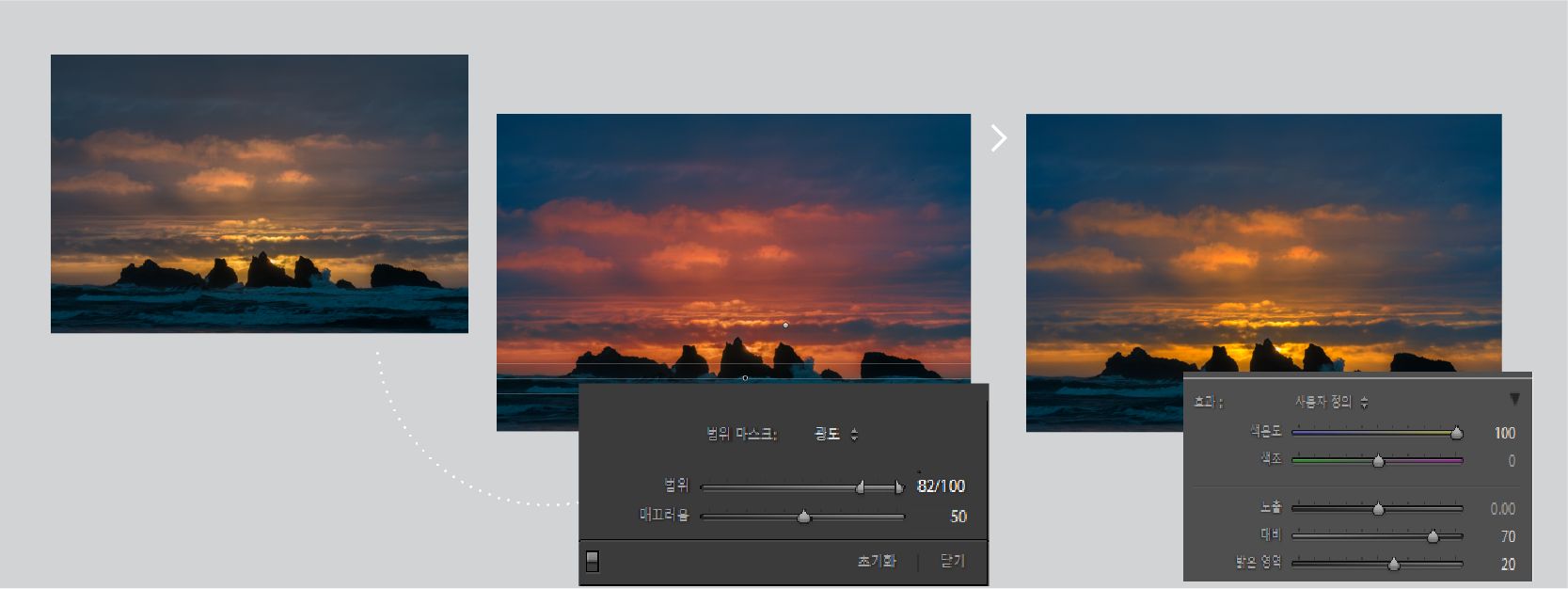The height and width of the screenshot is (589, 1568).
Task: Select the graduated filter pin above the rocks
Action: tap(785, 325)
